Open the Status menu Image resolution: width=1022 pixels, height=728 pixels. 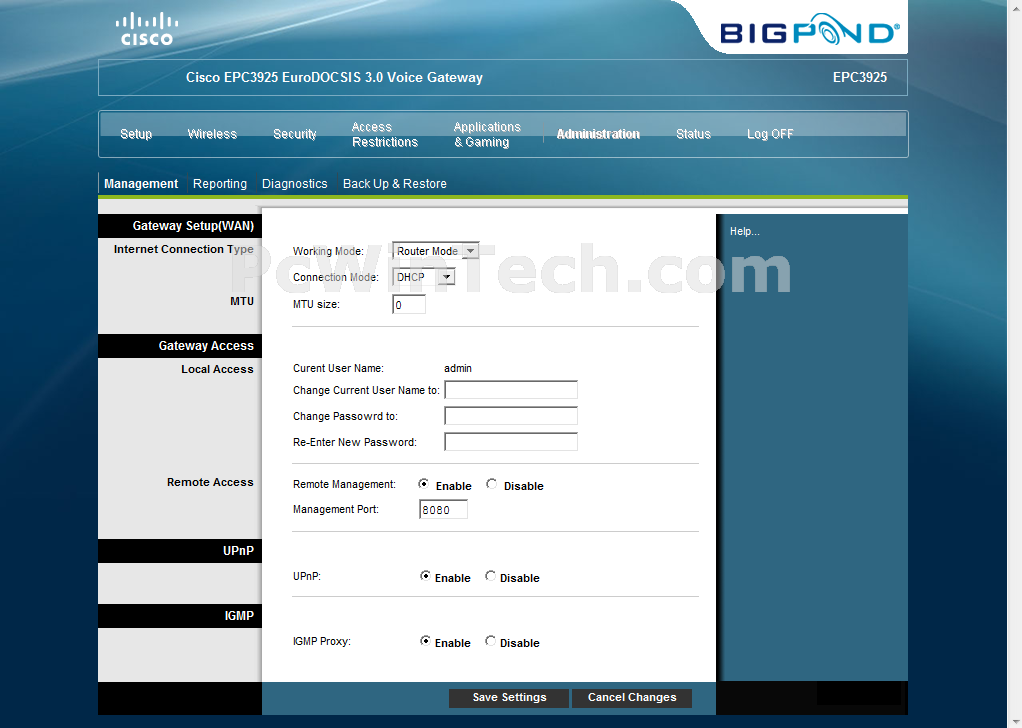point(693,134)
